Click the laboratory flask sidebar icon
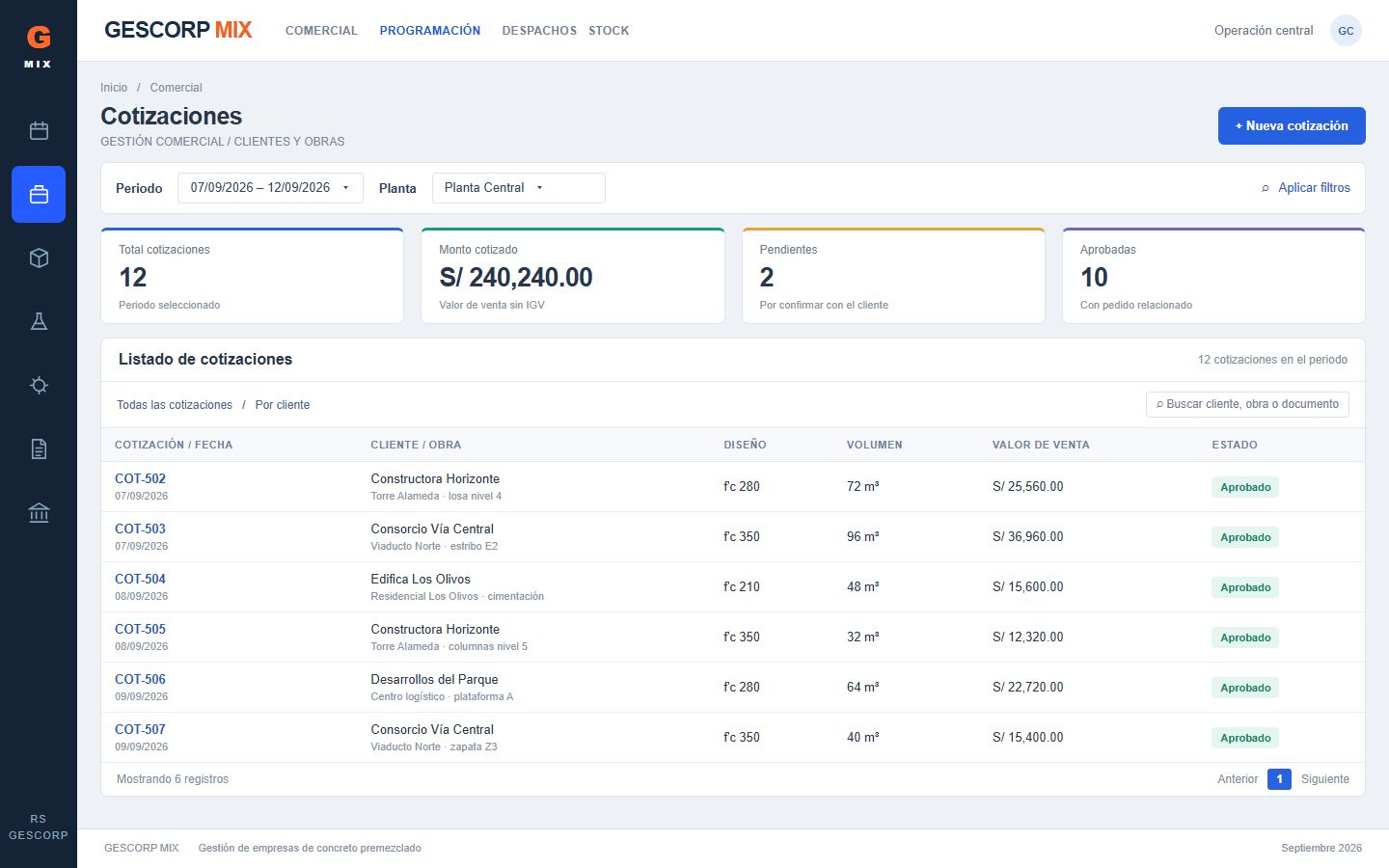The height and width of the screenshot is (868, 1389). 39,321
